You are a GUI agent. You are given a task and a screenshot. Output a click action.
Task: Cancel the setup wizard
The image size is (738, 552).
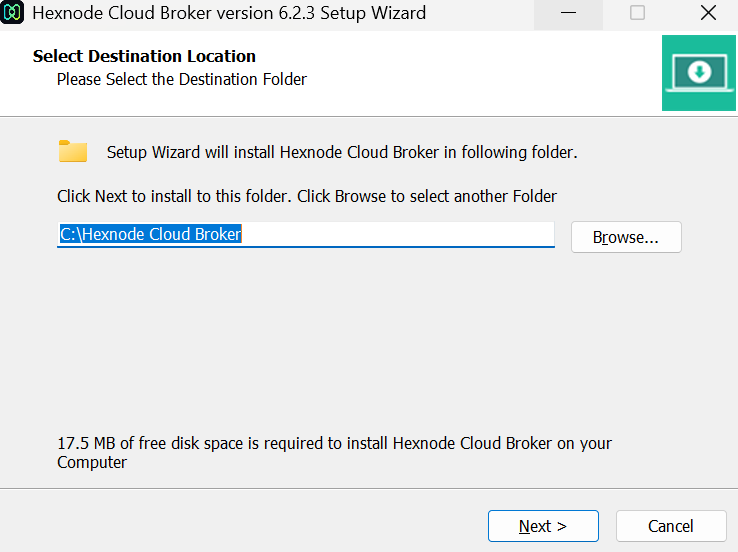(x=671, y=526)
